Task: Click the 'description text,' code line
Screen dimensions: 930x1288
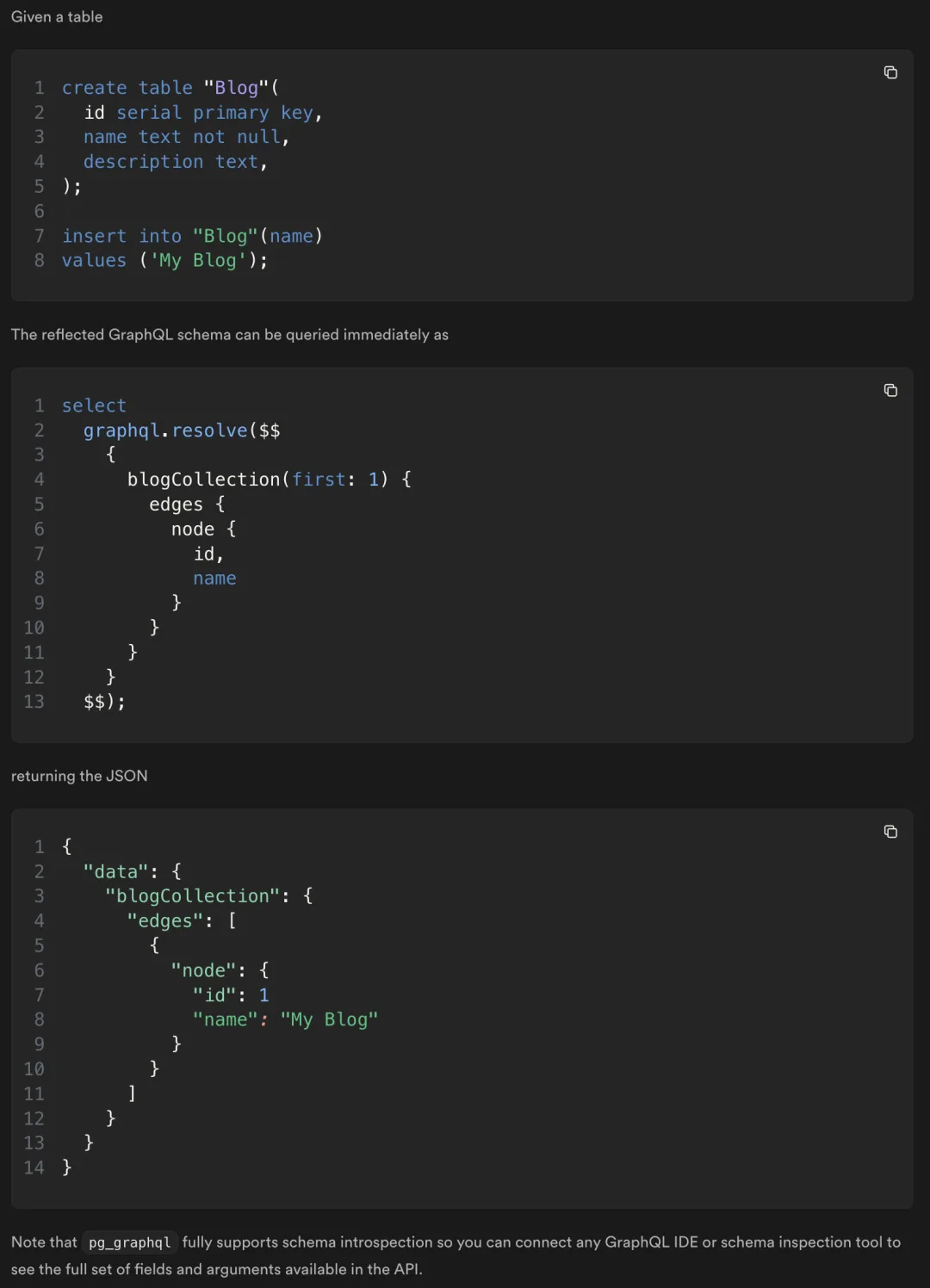Action: coord(176,162)
